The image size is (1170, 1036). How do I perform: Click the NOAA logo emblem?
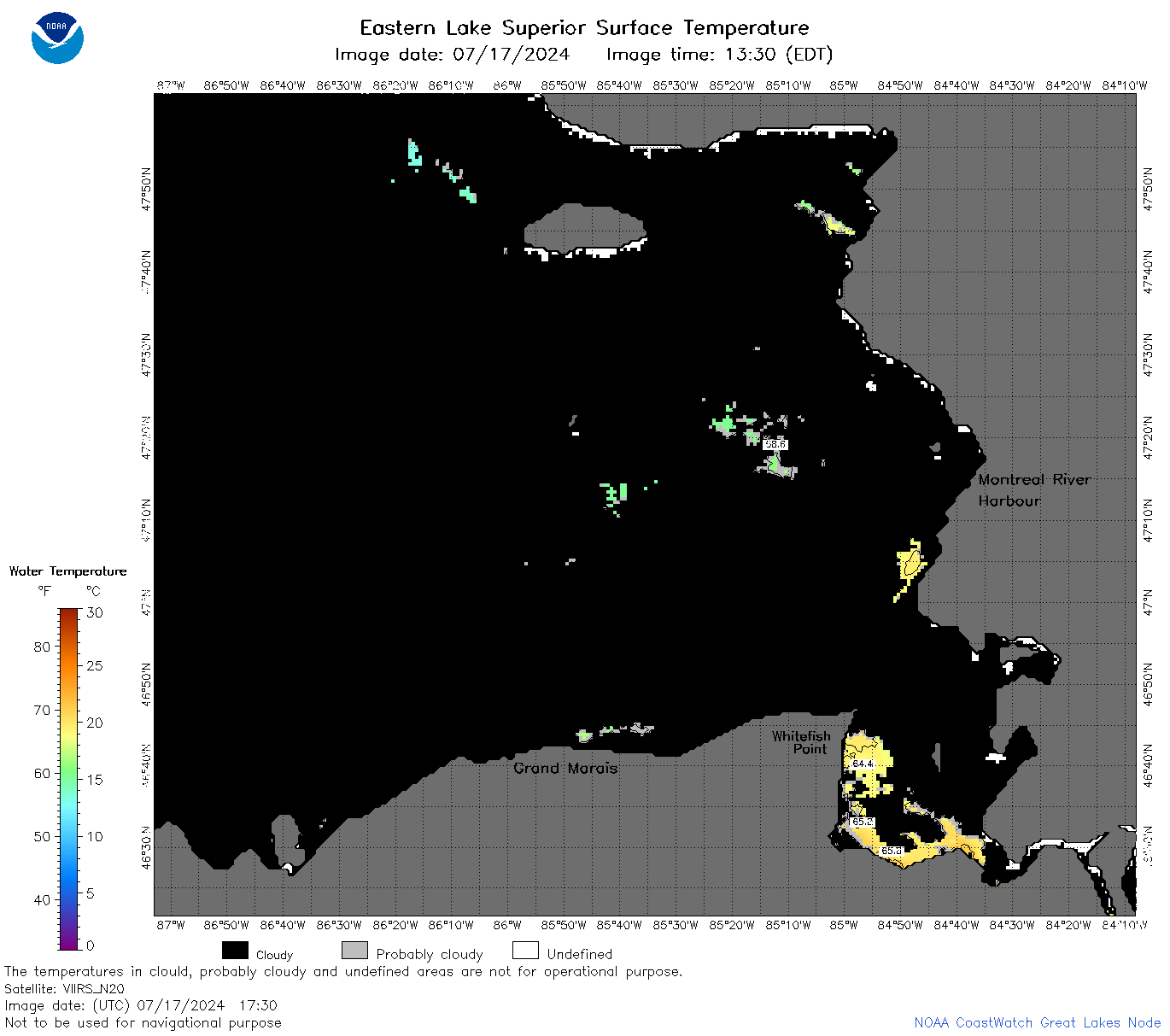(57, 38)
